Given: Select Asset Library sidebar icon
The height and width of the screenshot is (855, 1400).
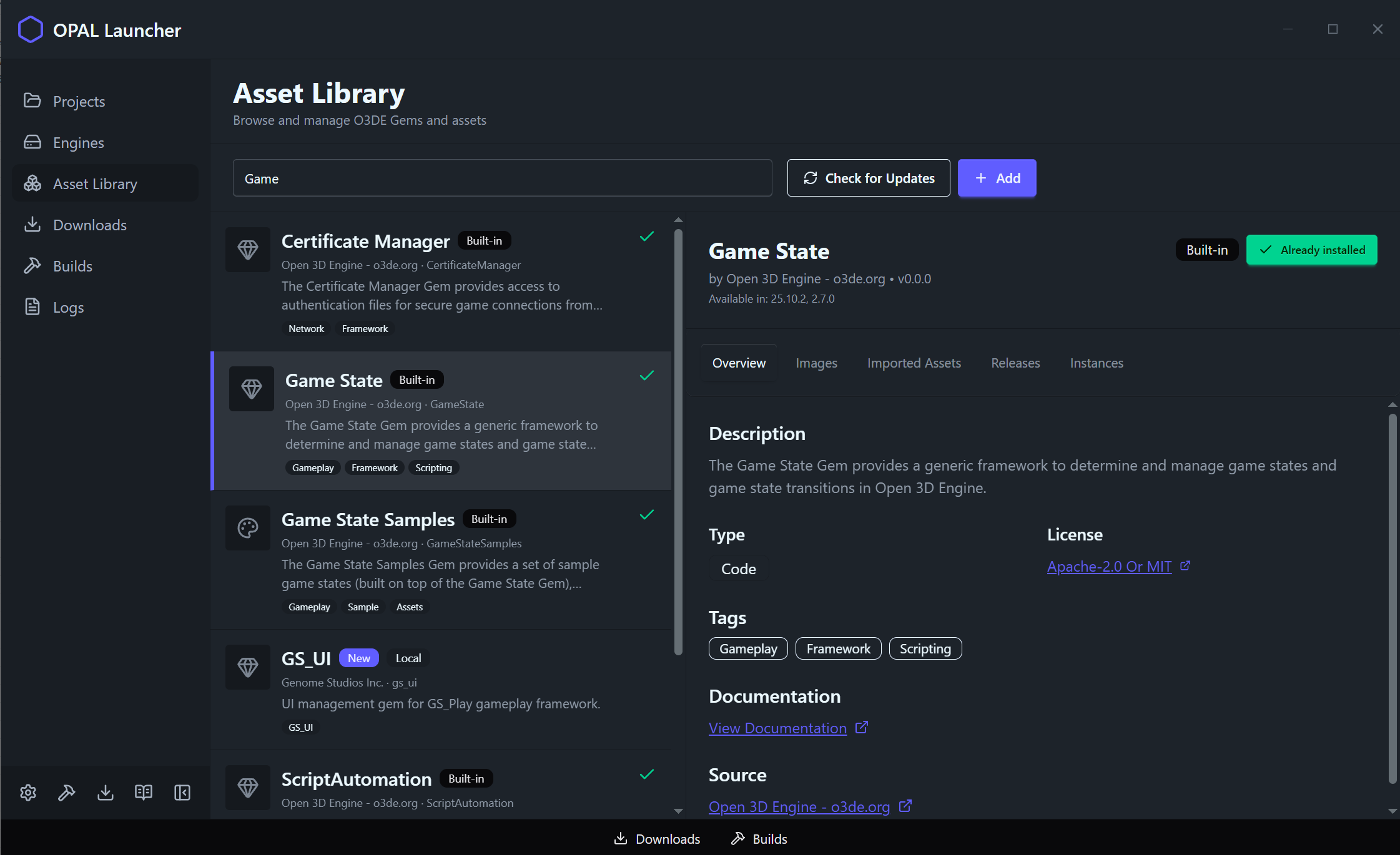Looking at the screenshot, I should [x=32, y=183].
